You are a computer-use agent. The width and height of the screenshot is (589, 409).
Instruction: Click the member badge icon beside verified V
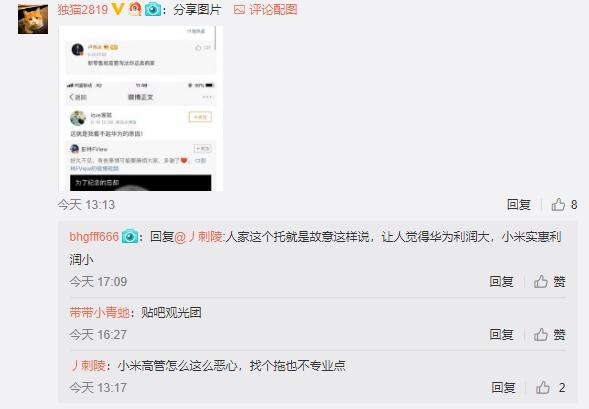coord(135,9)
